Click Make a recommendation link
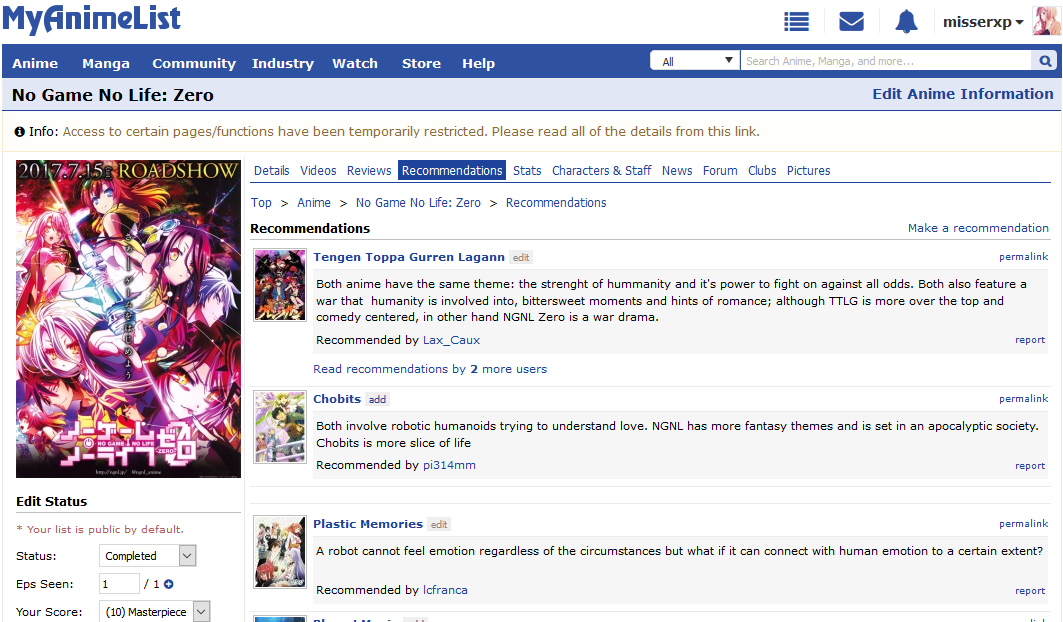The image size is (1063, 622). (x=978, y=228)
